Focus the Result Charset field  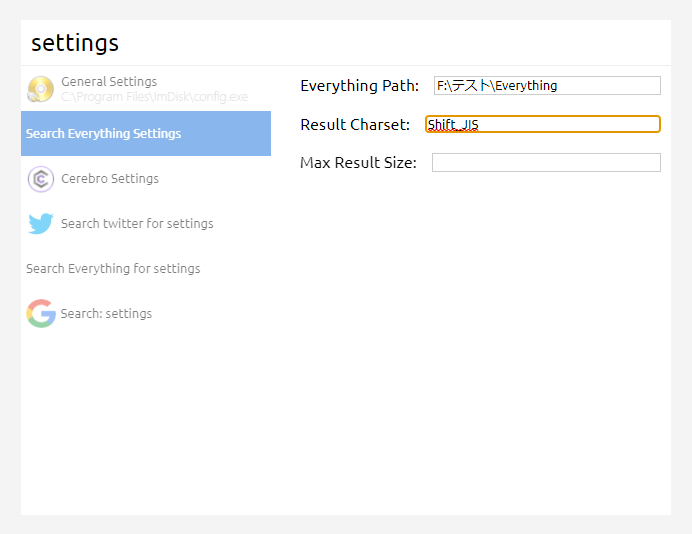pos(543,124)
